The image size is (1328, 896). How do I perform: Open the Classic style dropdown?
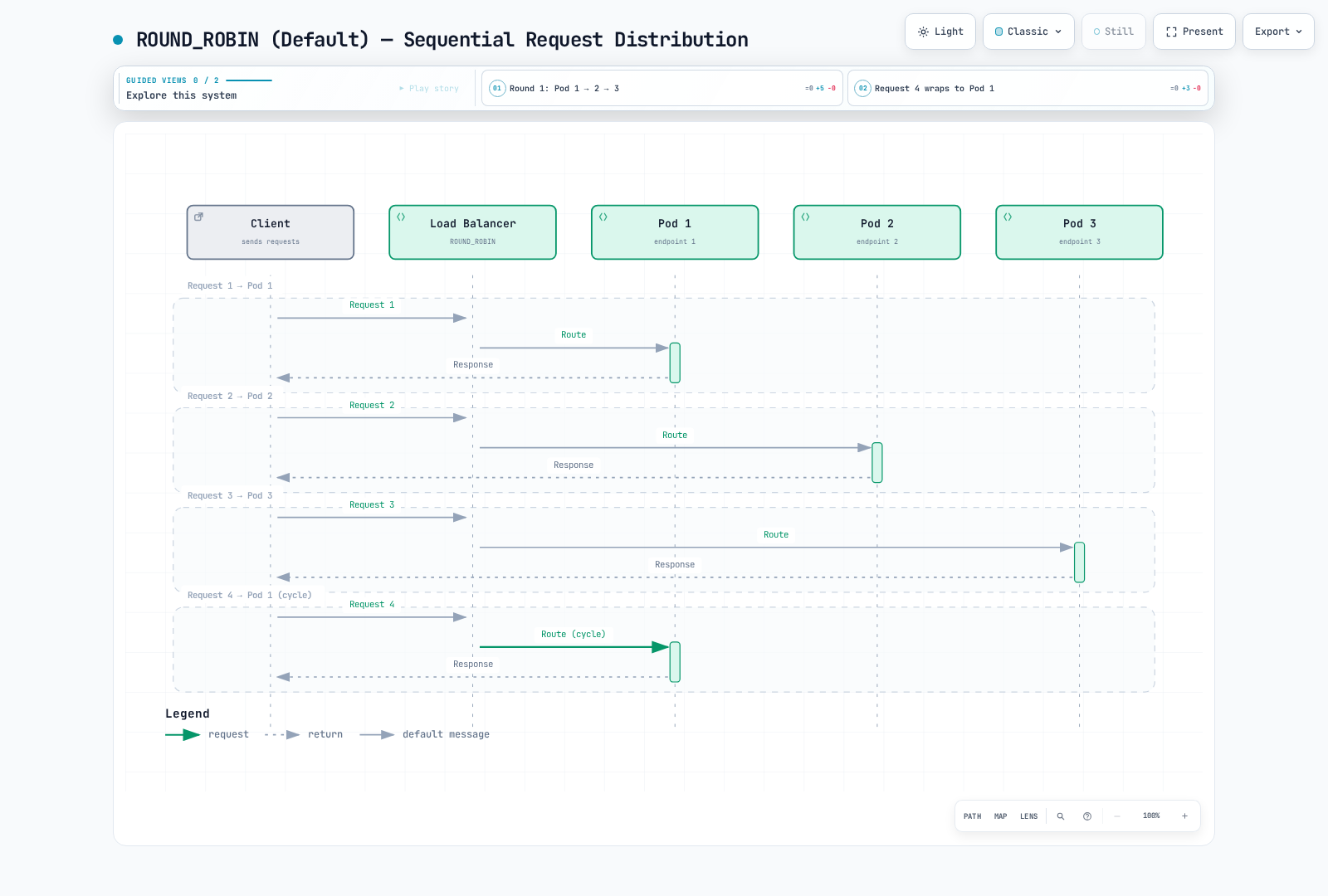point(1028,32)
